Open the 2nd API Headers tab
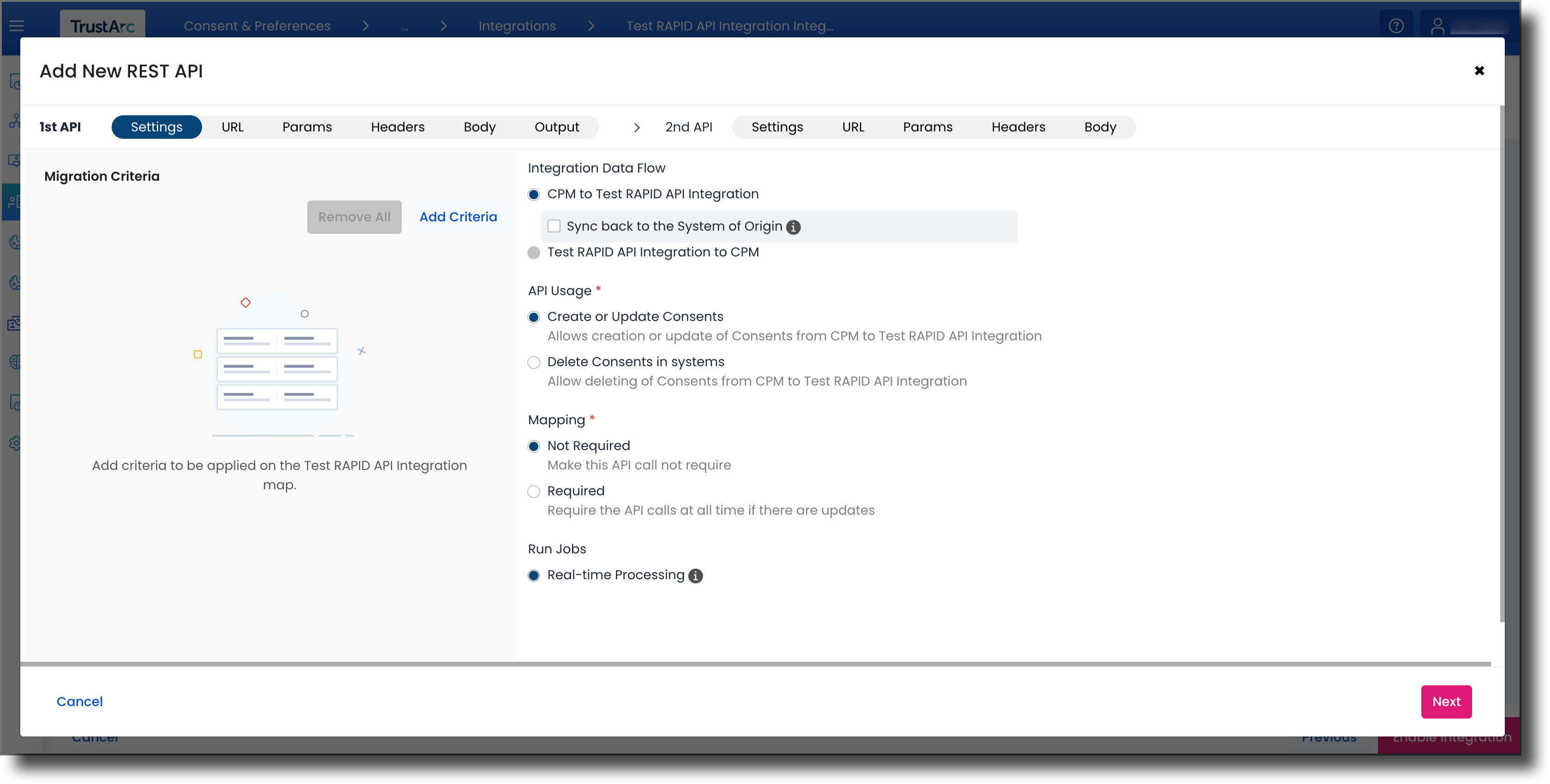 click(x=1018, y=127)
